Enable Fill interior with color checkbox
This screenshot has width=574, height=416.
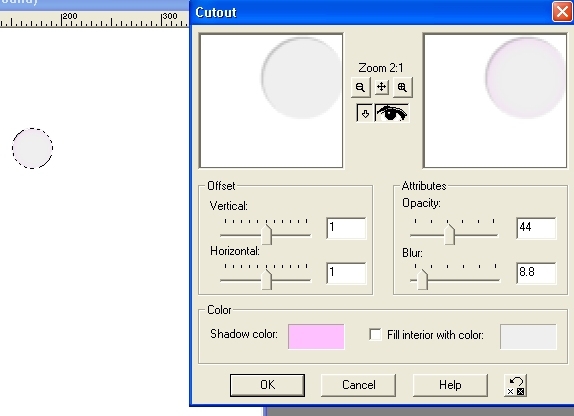point(375,335)
